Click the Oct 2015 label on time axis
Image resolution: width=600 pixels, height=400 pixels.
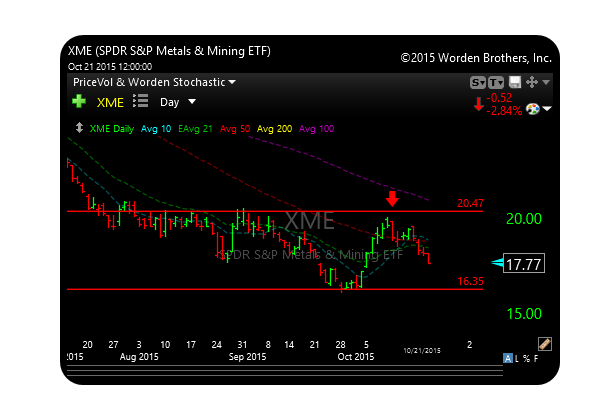pyautogui.click(x=355, y=357)
